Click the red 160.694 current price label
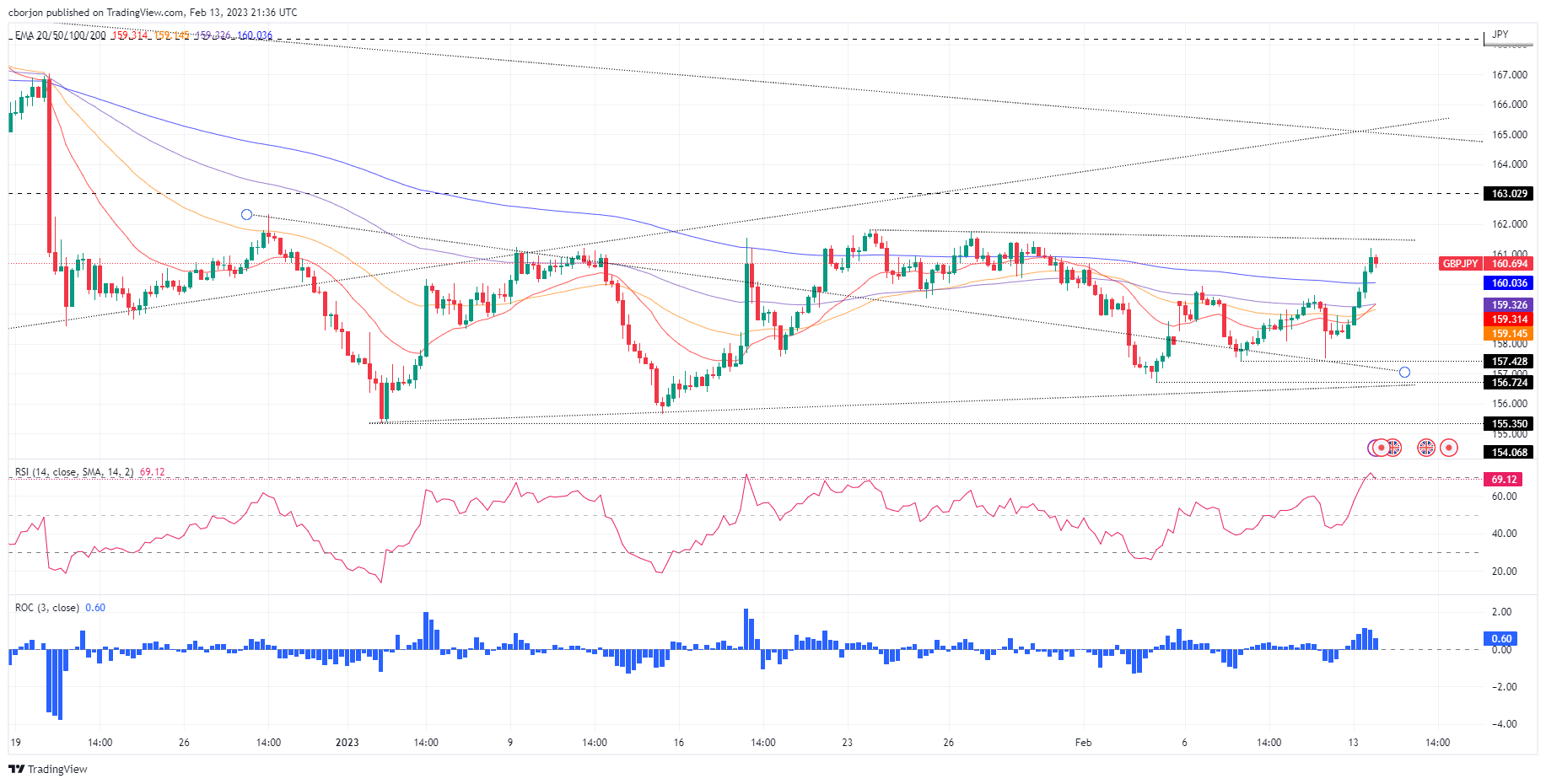This screenshot has height=784, width=1546. coord(1509,264)
